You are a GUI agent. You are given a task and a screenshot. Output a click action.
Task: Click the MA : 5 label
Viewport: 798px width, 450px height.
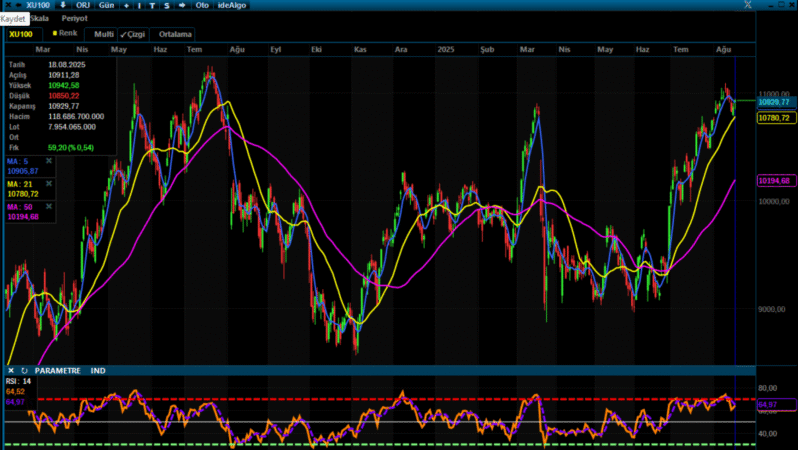tap(17, 161)
